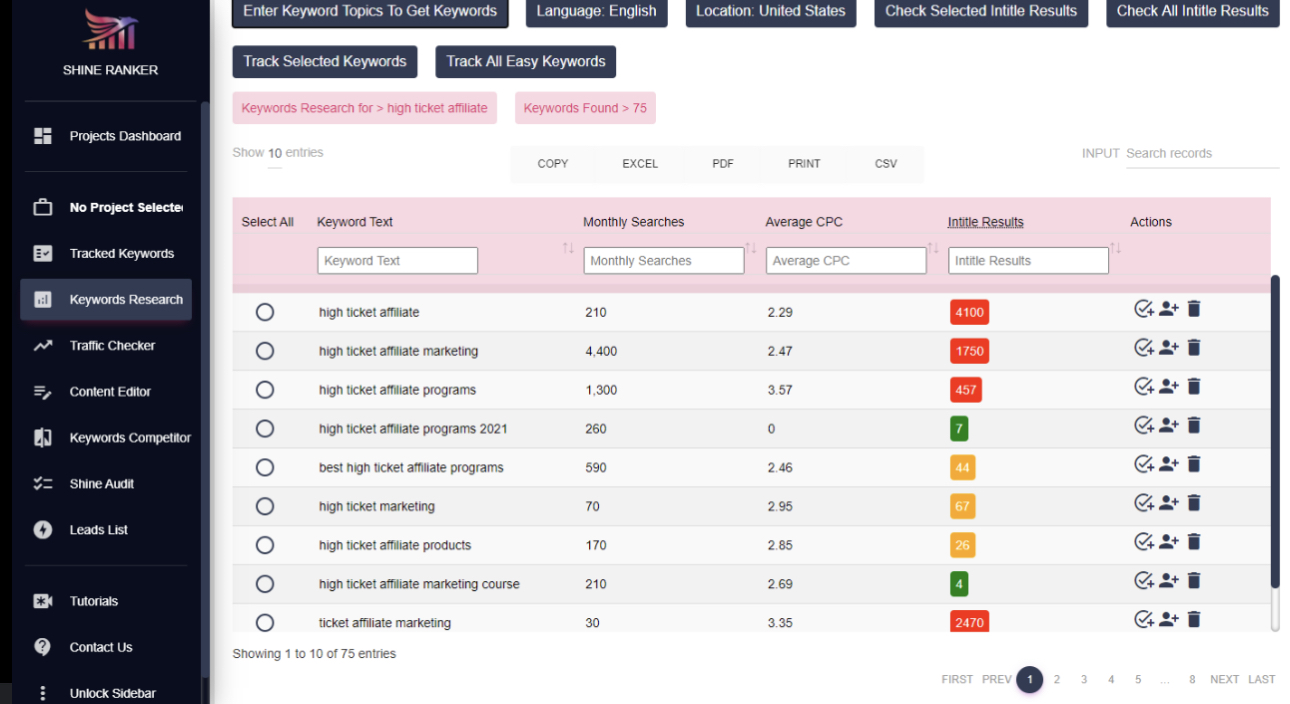
Task: Click the Leads List lightning icon
Action: (43, 530)
